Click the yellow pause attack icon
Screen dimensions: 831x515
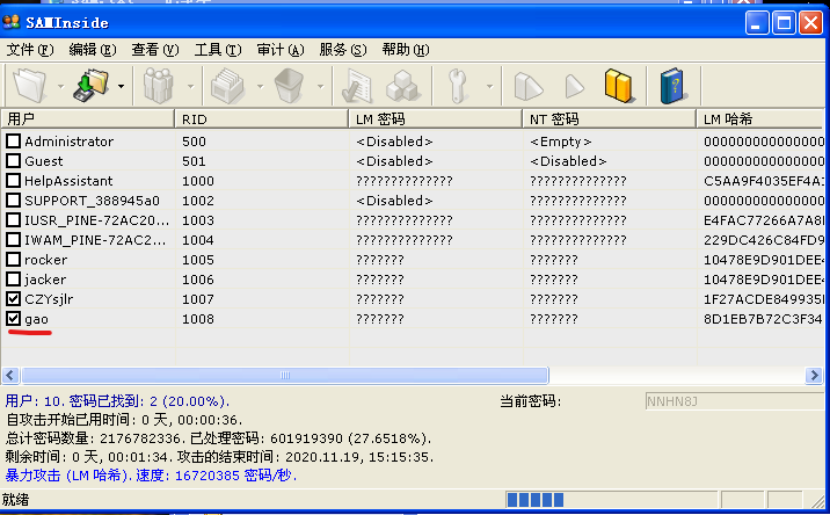619,85
